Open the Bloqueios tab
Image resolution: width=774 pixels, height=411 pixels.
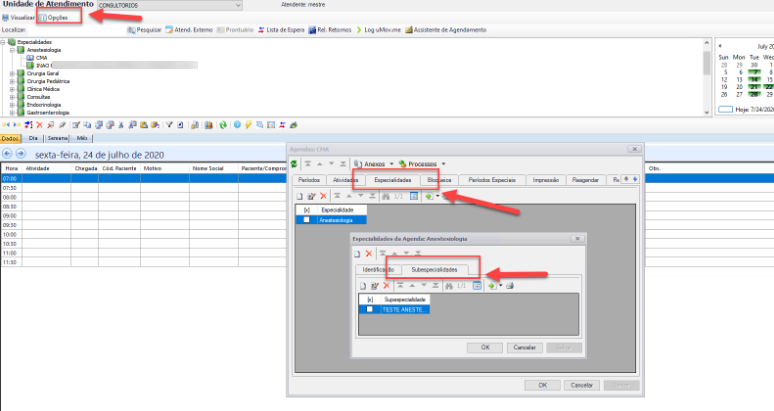pyautogui.click(x=439, y=180)
